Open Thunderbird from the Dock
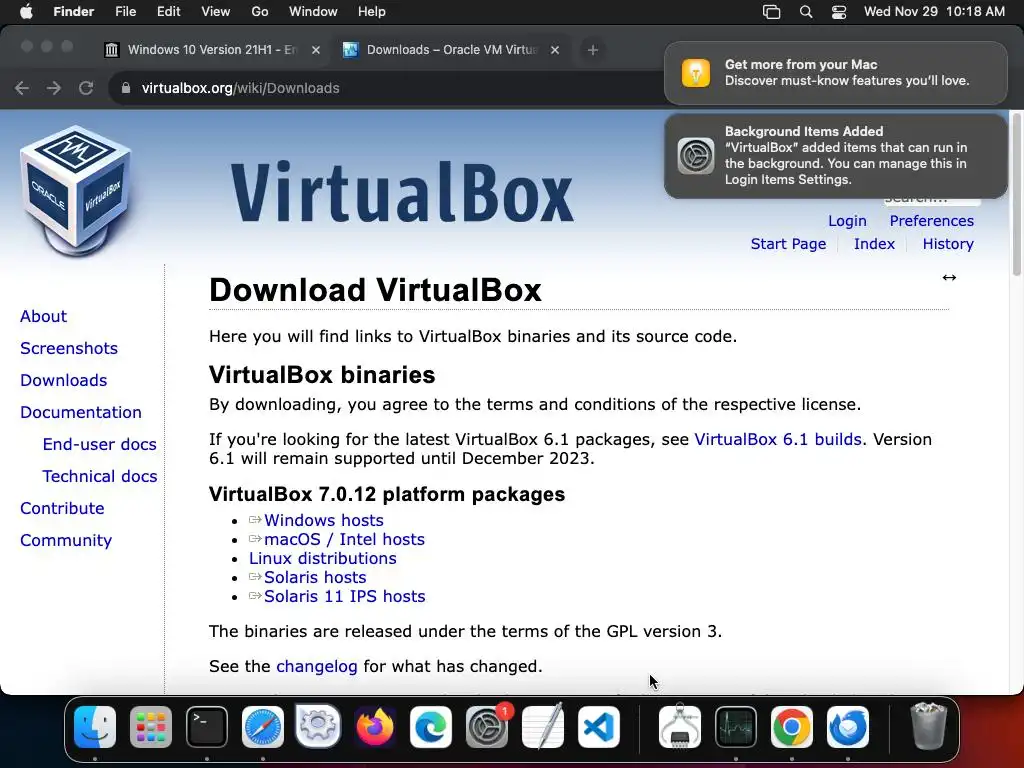This screenshot has height=768, width=1024. click(x=848, y=727)
